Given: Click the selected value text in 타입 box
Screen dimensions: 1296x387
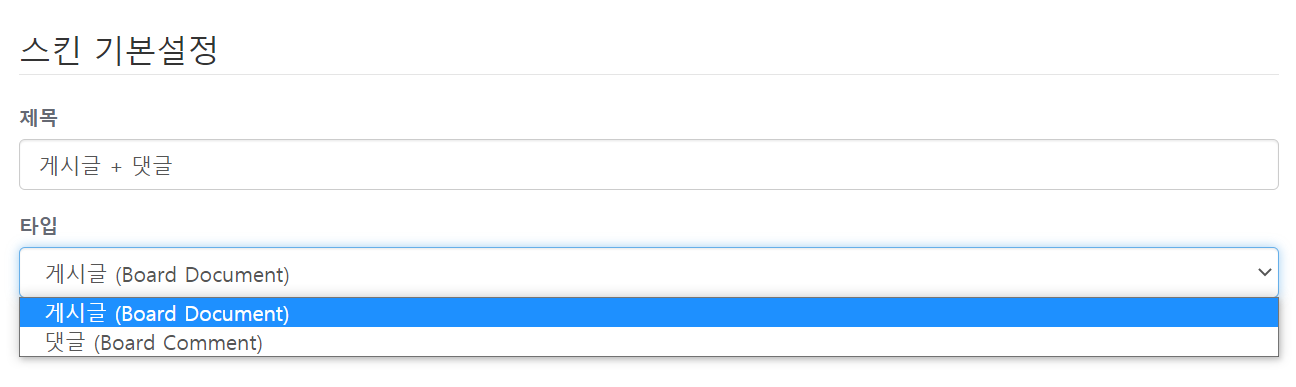Looking at the screenshot, I should coord(167,273).
